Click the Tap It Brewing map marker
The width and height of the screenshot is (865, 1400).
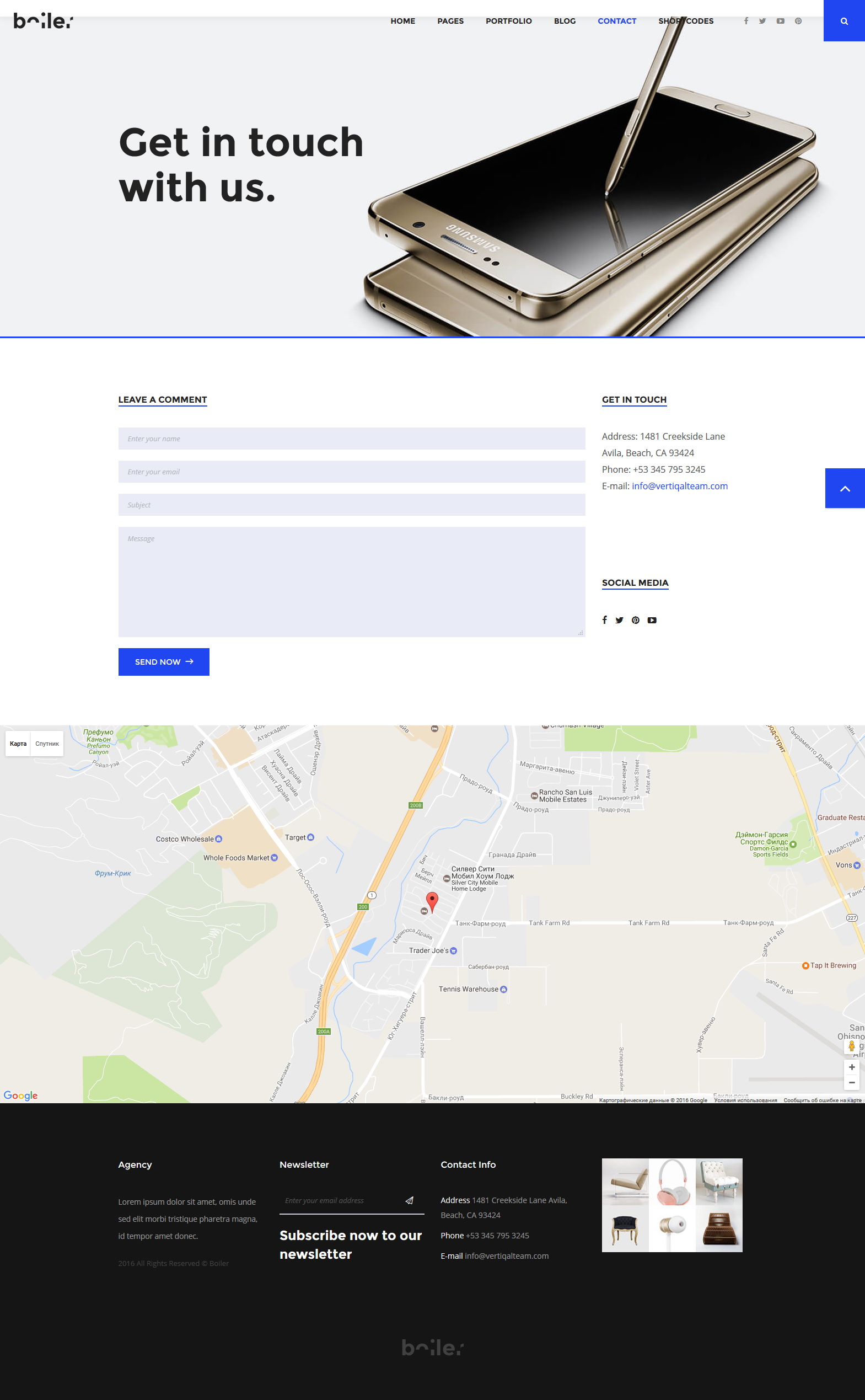coord(805,965)
